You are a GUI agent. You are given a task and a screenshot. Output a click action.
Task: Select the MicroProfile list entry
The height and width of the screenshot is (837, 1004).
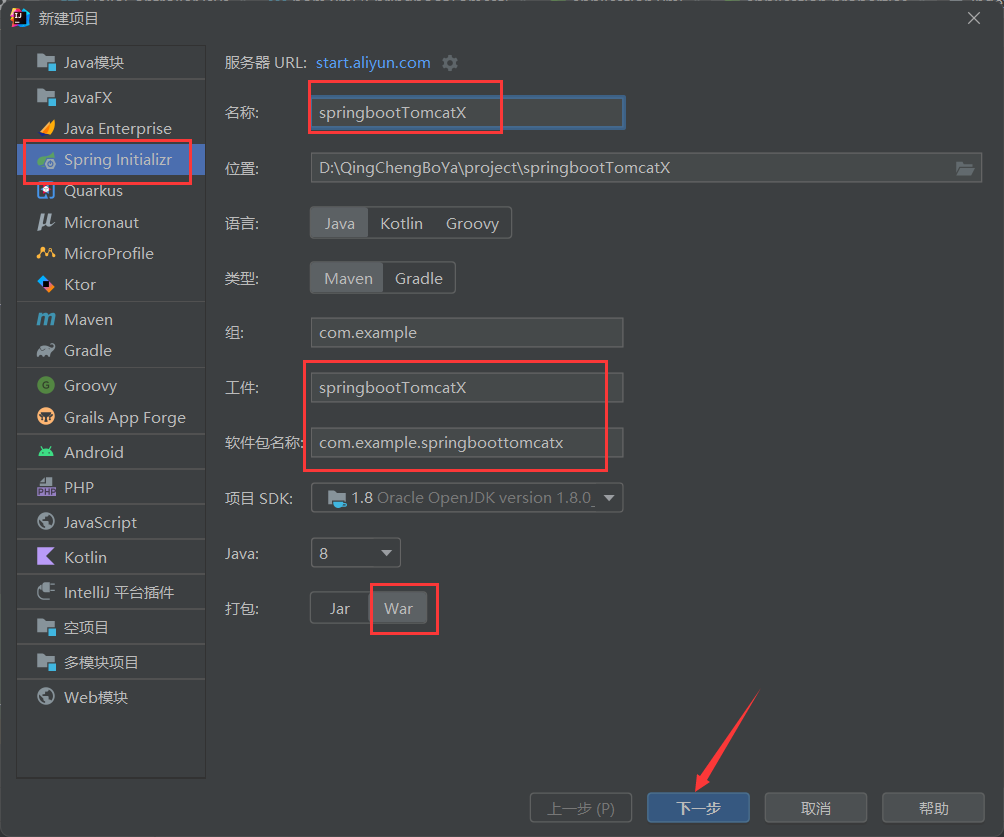(111, 253)
